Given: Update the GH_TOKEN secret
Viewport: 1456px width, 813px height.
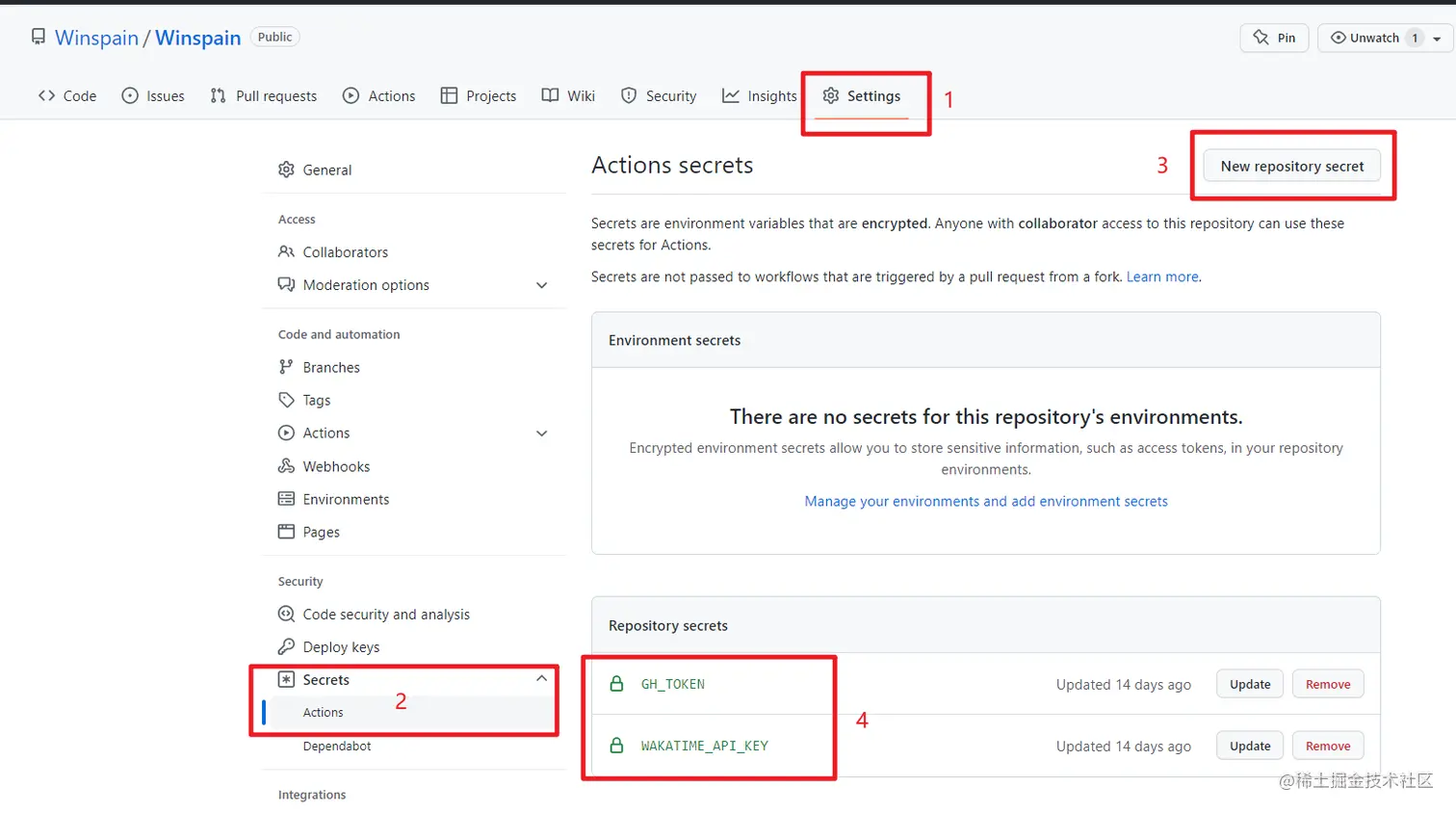Looking at the screenshot, I should (x=1249, y=684).
